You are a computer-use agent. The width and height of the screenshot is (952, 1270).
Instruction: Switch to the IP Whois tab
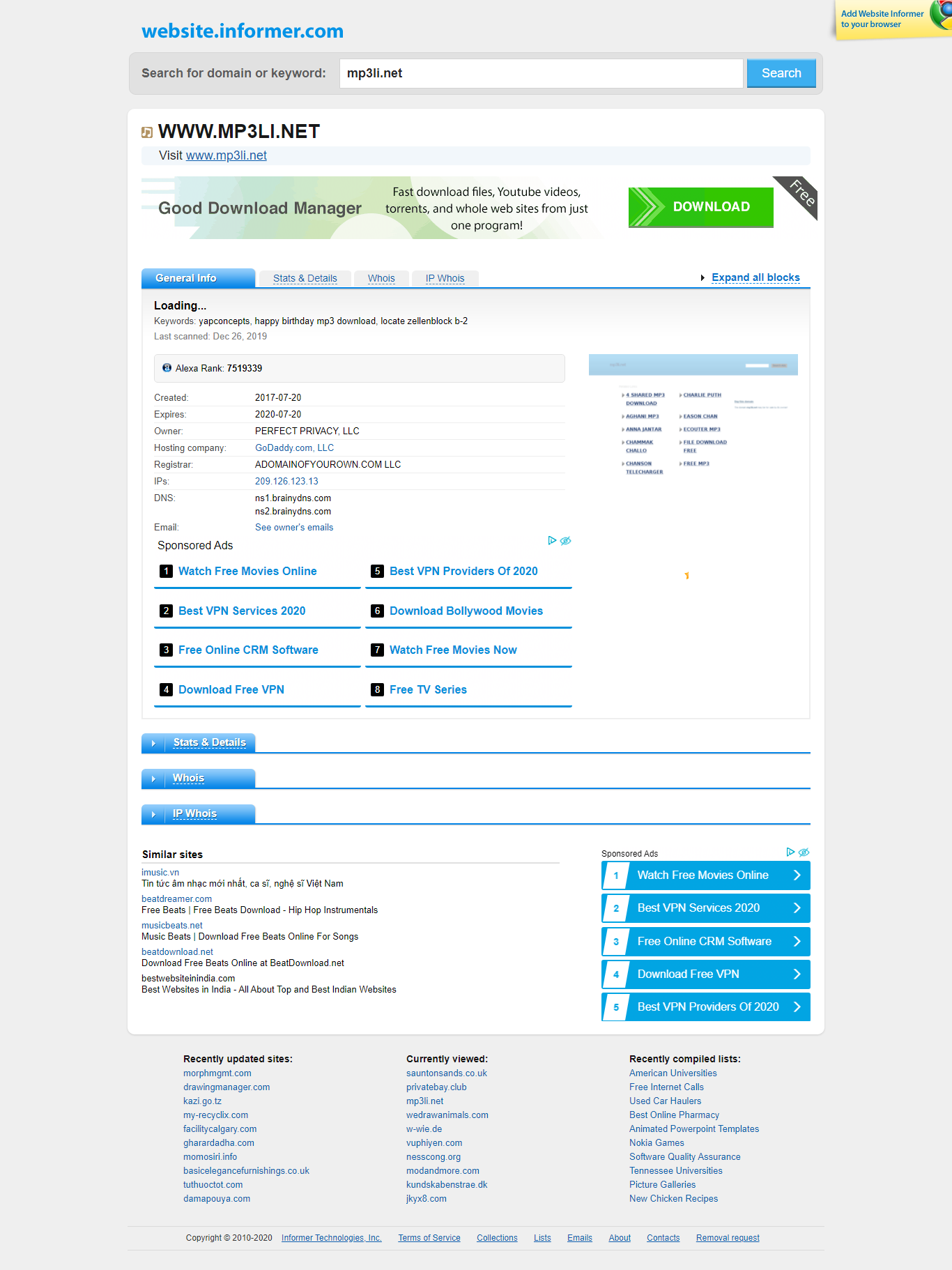[445, 279]
